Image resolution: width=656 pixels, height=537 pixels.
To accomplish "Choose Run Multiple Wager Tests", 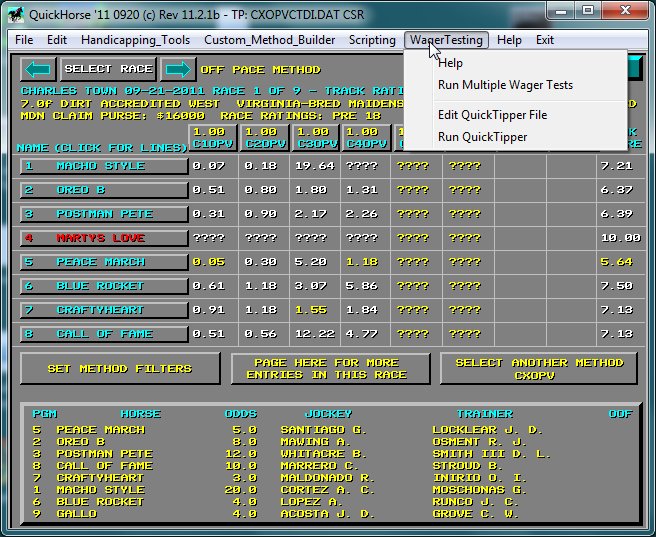I will pos(505,85).
